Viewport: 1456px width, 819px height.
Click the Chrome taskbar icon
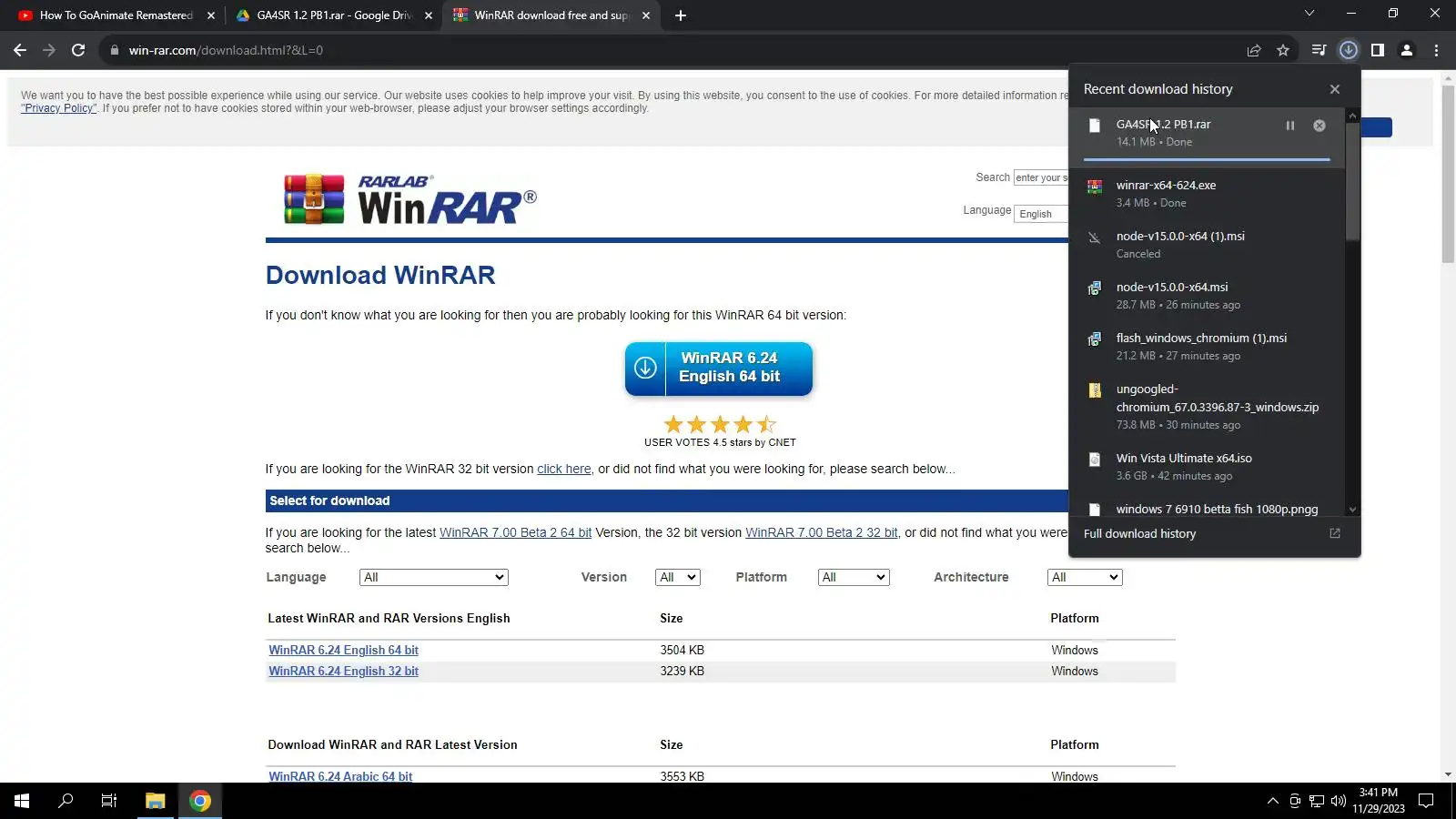200,801
